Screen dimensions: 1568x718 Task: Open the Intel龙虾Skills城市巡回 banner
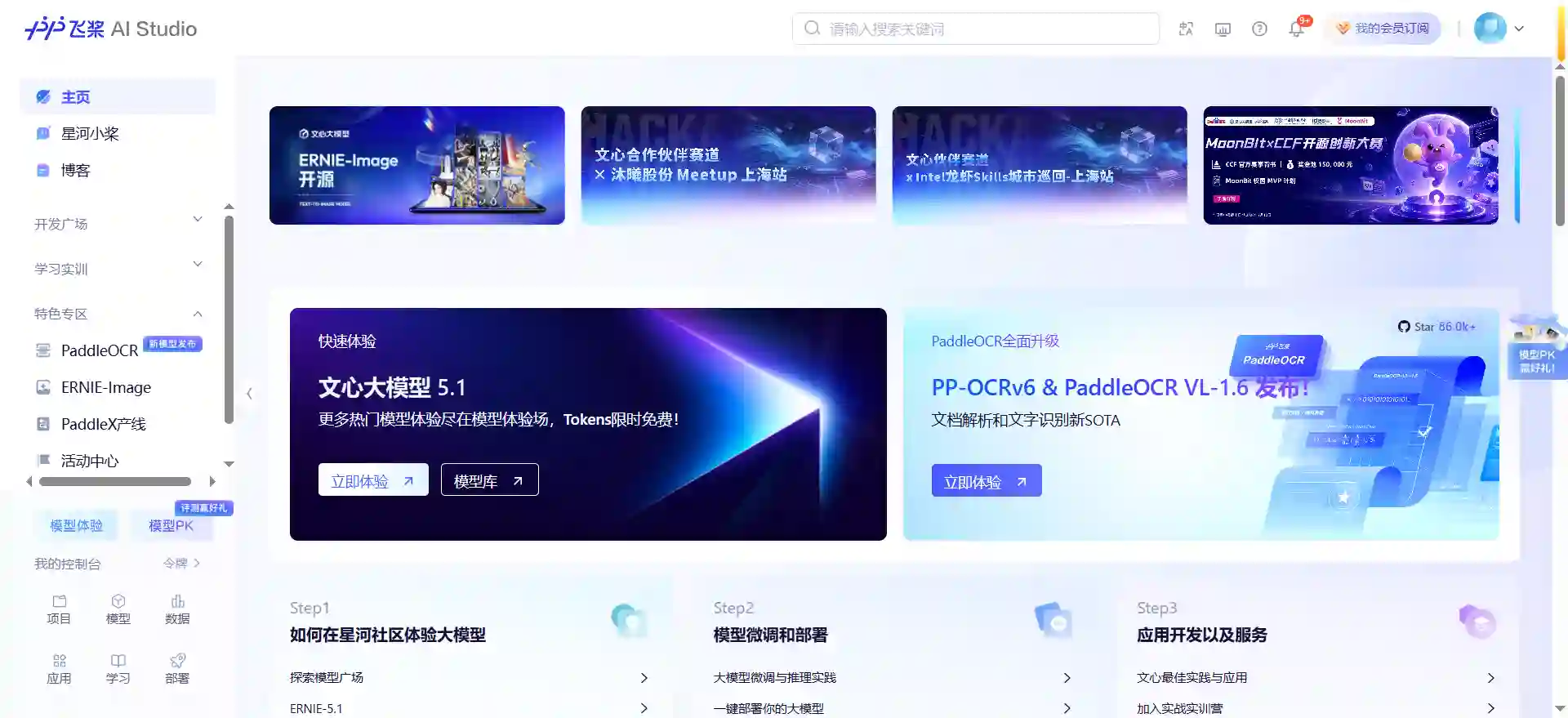click(x=1040, y=165)
